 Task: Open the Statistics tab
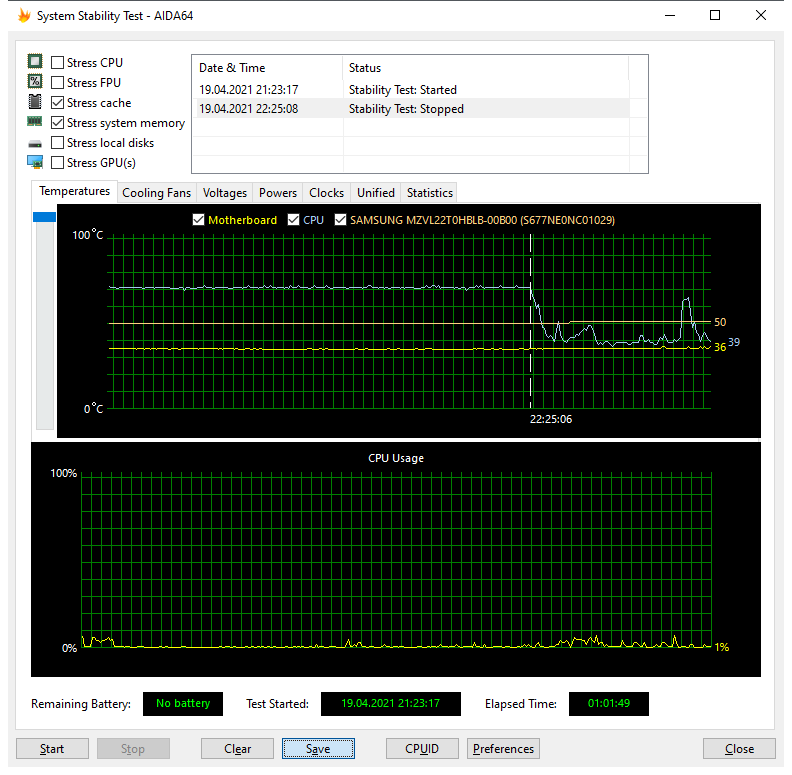pyautogui.click(x=430, y=193)
